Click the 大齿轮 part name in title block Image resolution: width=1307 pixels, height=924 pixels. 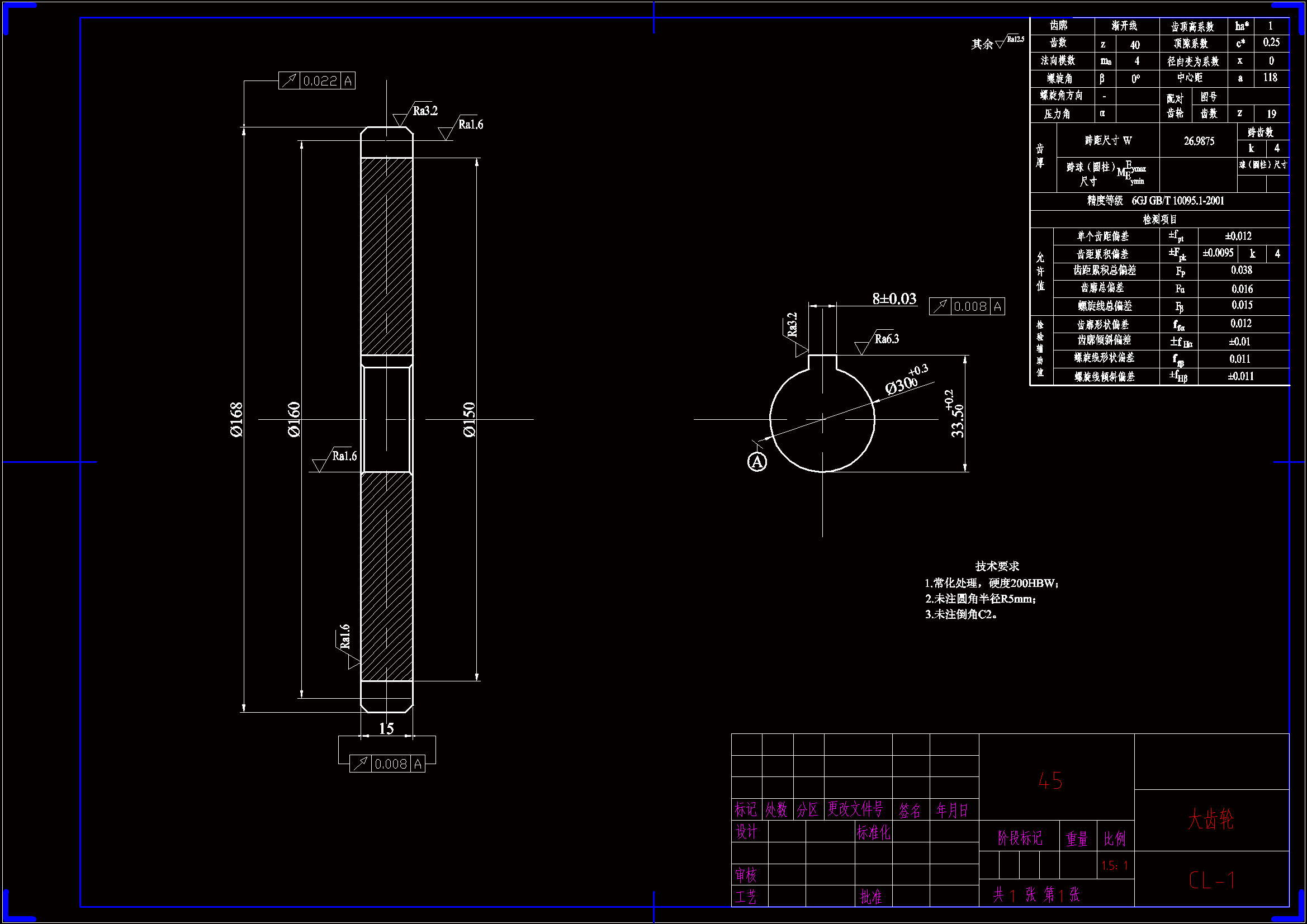coord(1211,819)
